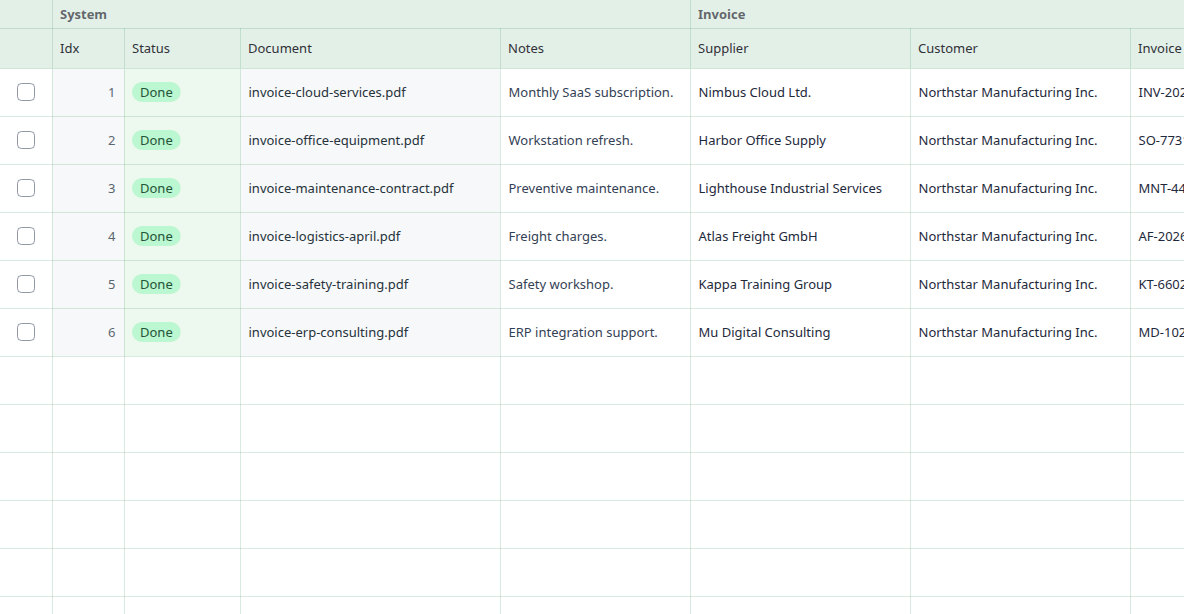
Task: Select the checkbox for invoice-maintenance-contract.pdf row
Action: pyautogui.click(x=26, y=188)
